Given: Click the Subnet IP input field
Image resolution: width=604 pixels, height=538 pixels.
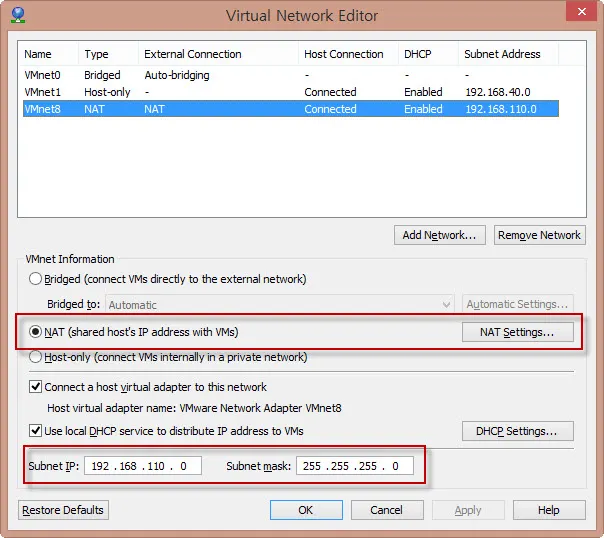Looking at the screenshot, I should click(143, 466).
